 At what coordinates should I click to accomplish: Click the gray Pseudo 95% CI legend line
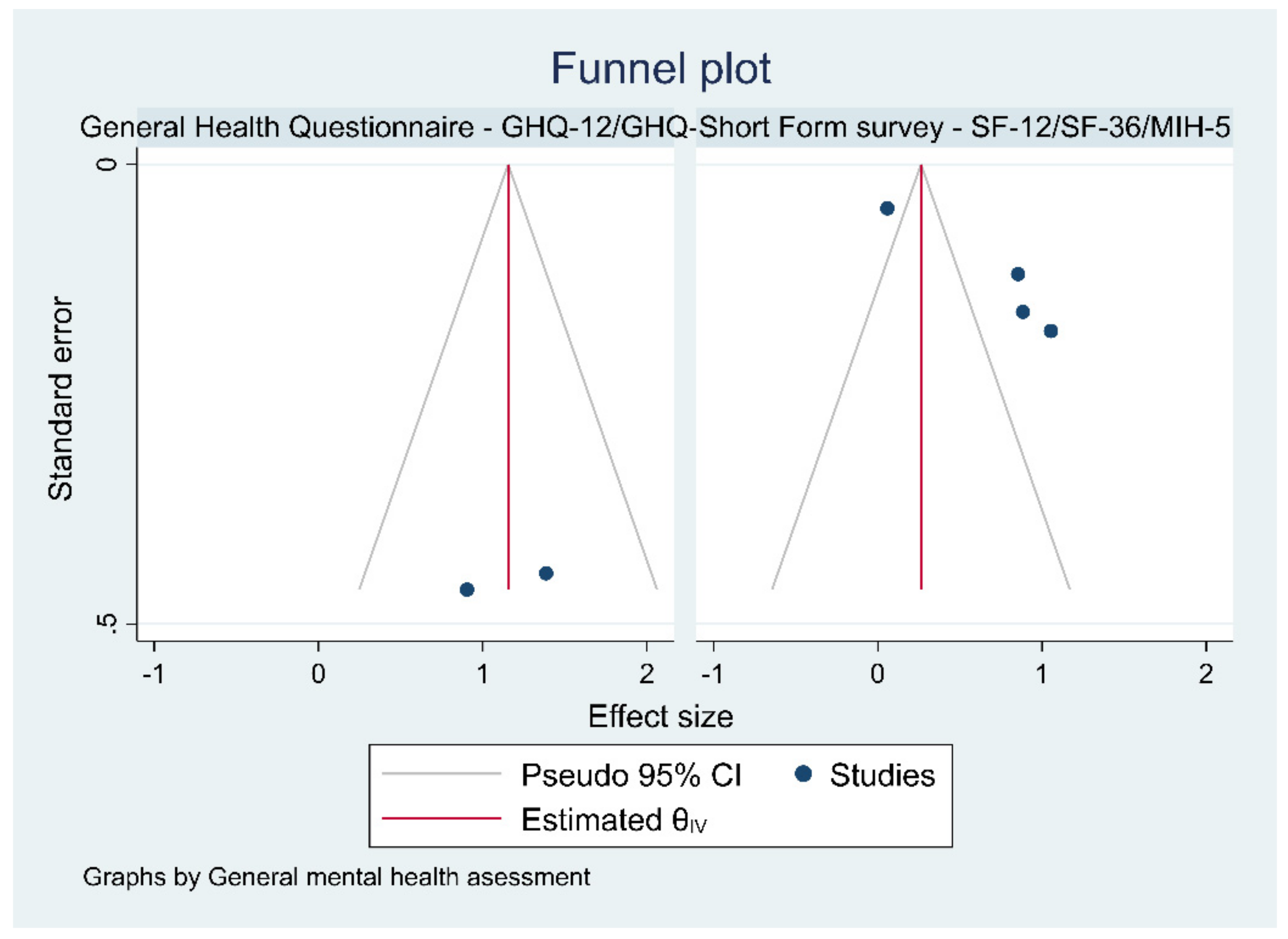coord(441,773)
